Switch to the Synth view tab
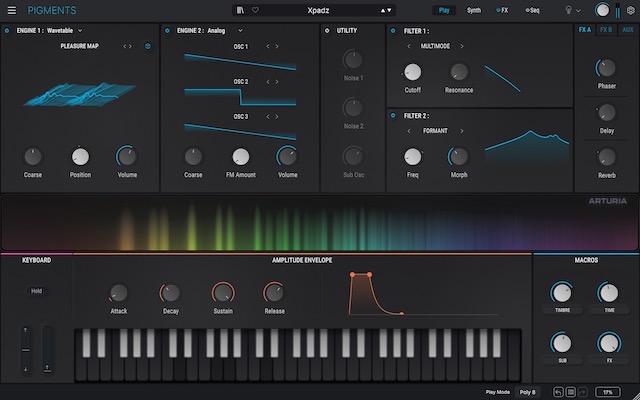The image size is (640, 400). click(x=474, y=10)
